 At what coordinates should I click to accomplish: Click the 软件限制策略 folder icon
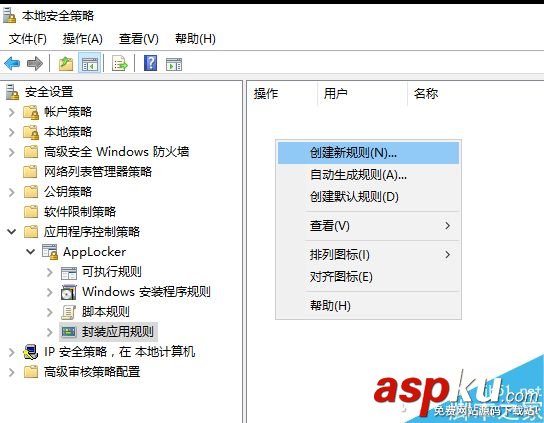pos(31,212)
